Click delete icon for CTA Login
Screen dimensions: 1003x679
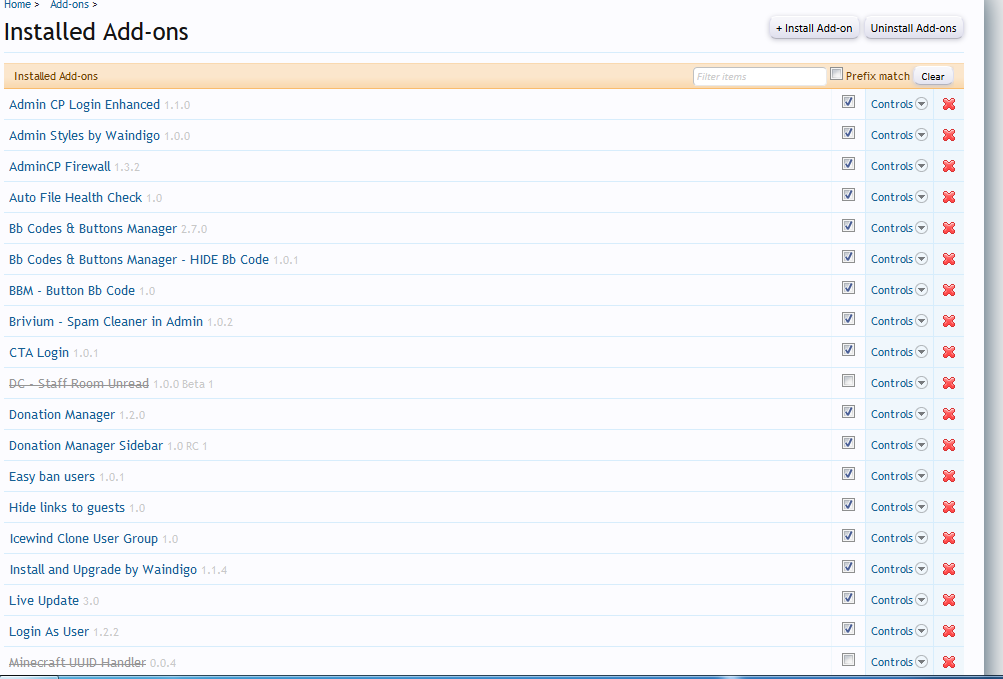(x=948, y=352)
